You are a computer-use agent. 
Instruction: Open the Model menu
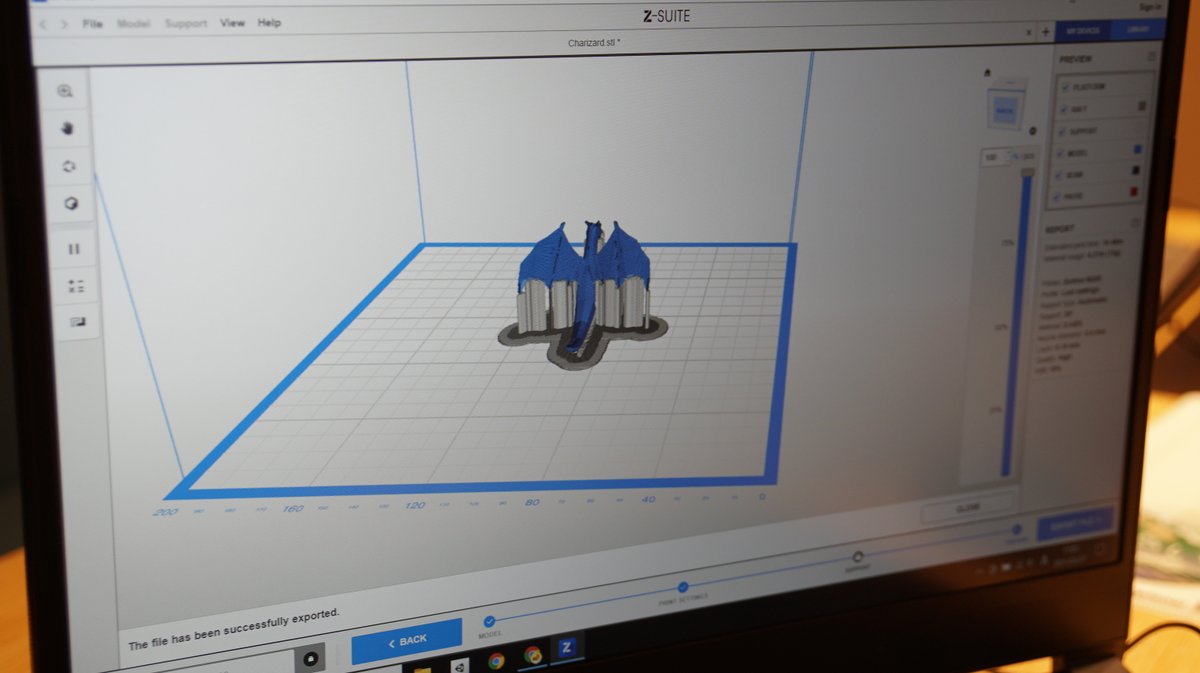pos(133,23)
